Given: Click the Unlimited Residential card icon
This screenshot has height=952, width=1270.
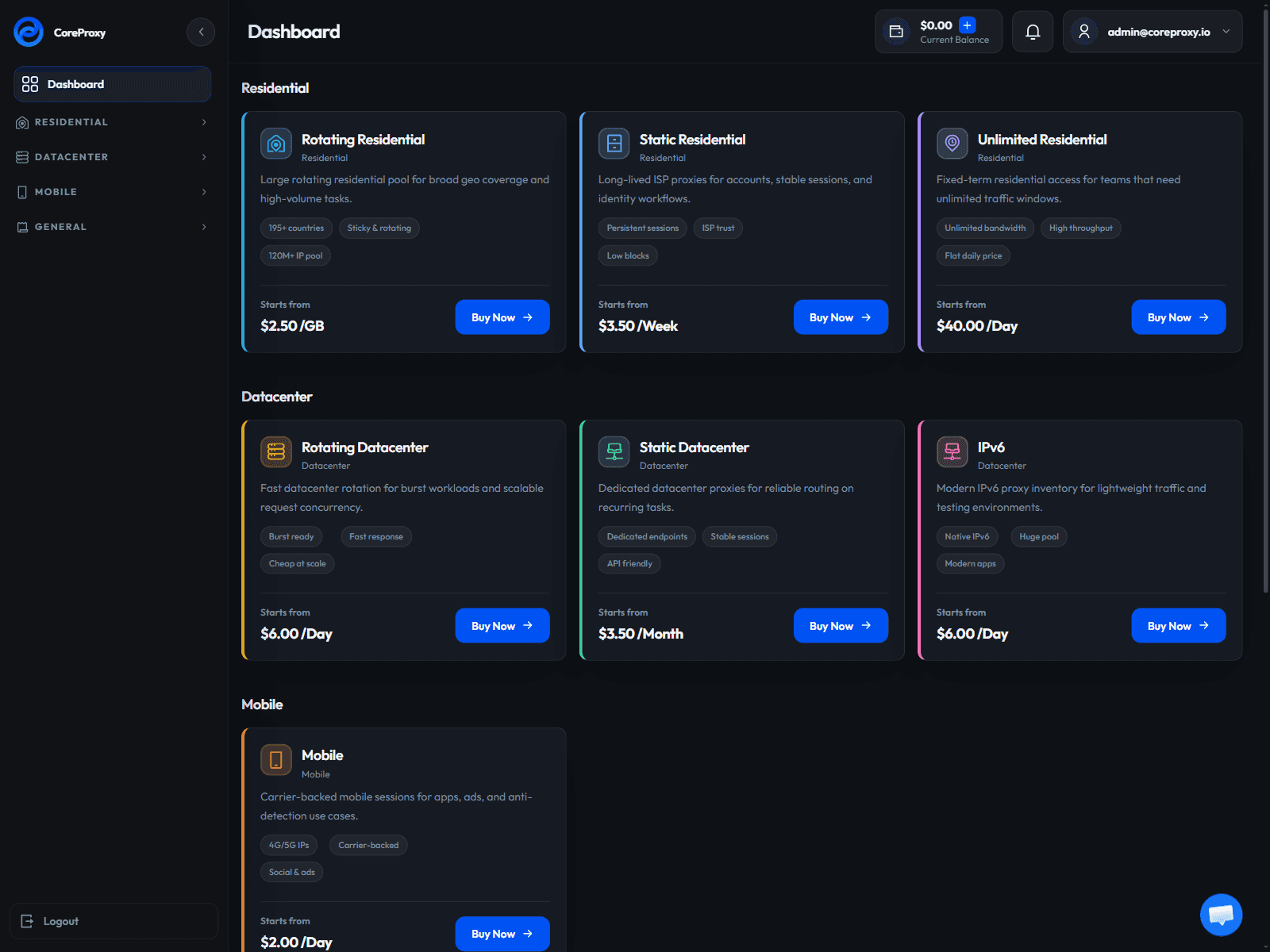Looking at the screenshot, I should coord(952,144).
